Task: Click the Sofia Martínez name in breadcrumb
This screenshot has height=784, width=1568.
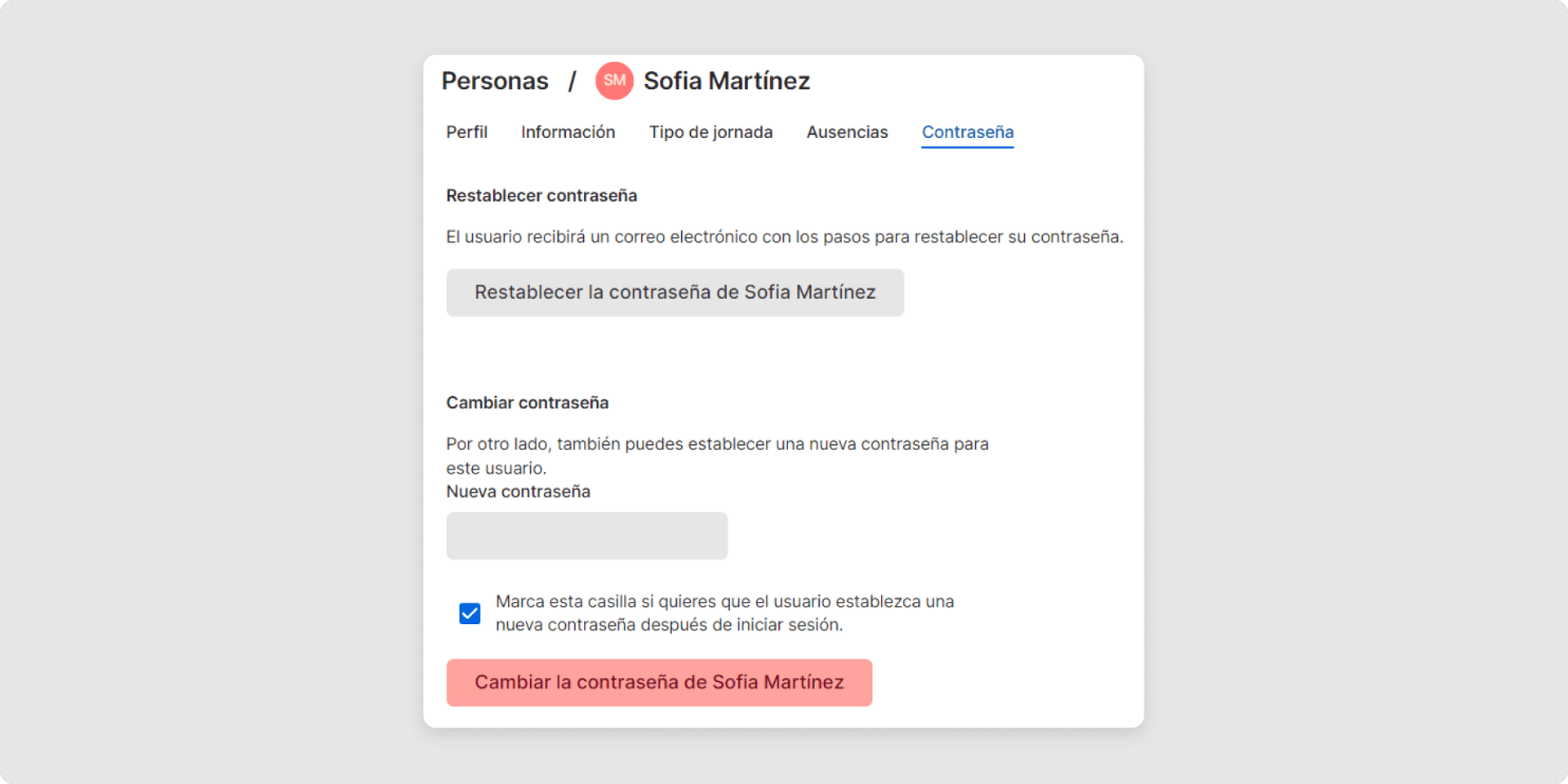Action: pyautogui.click(x=726, y=80)
